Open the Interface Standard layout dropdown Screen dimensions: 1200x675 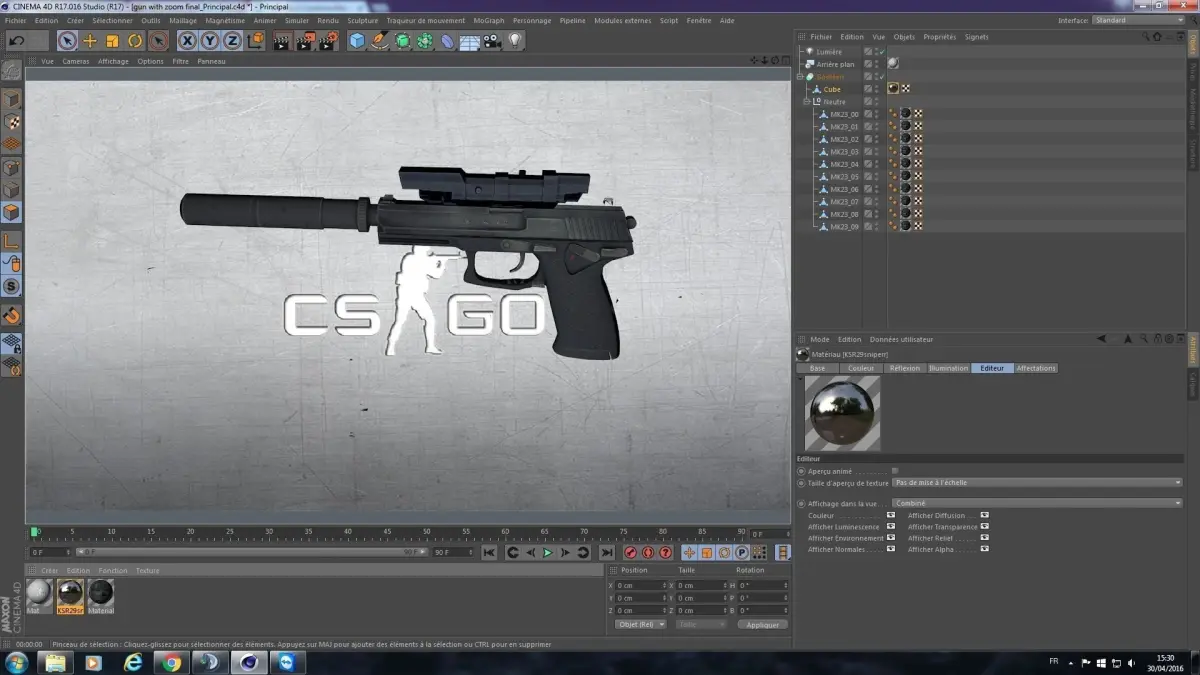coord(1138,20)
